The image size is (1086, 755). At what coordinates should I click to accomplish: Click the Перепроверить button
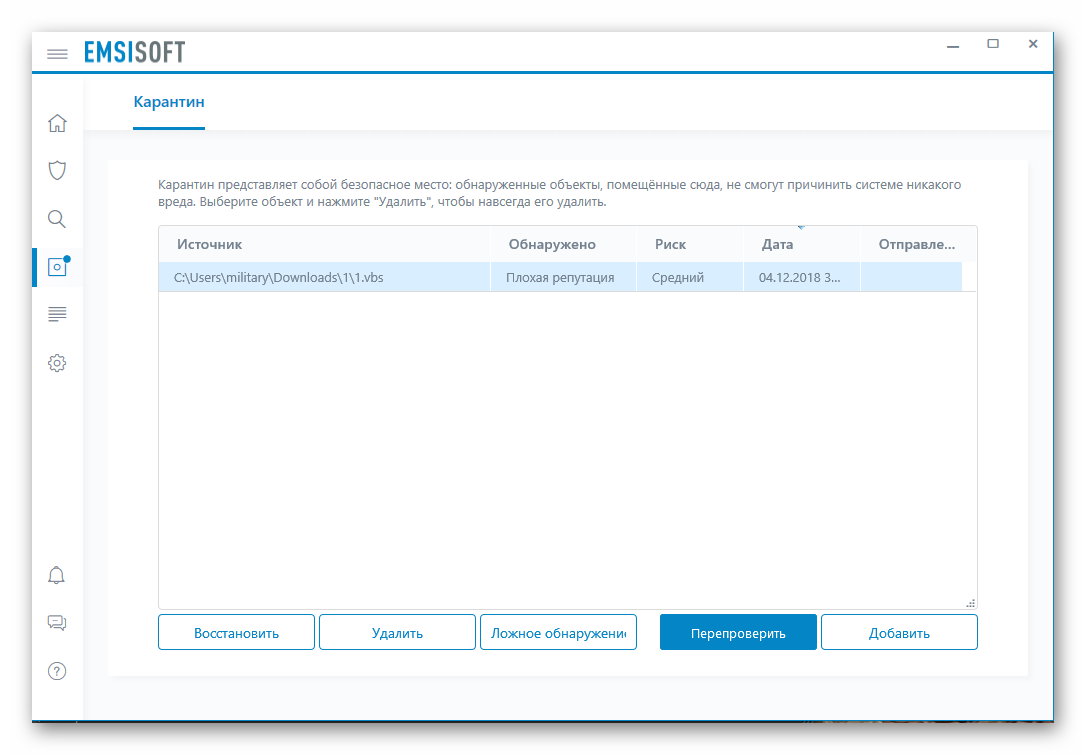click(738, 632)
